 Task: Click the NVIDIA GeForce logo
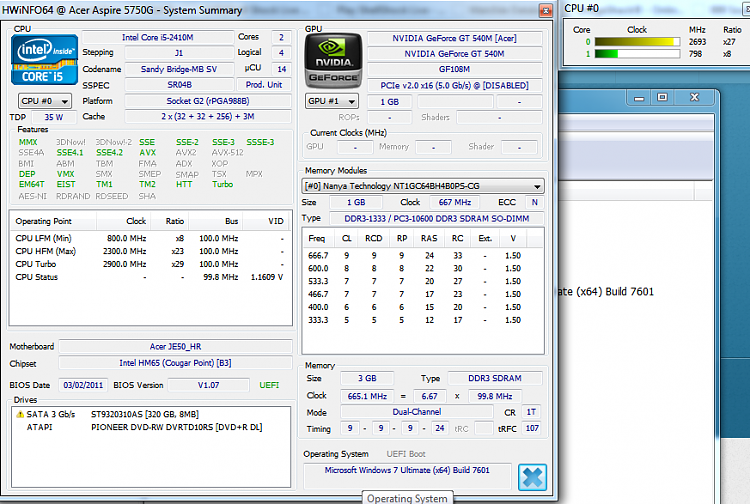333,60
